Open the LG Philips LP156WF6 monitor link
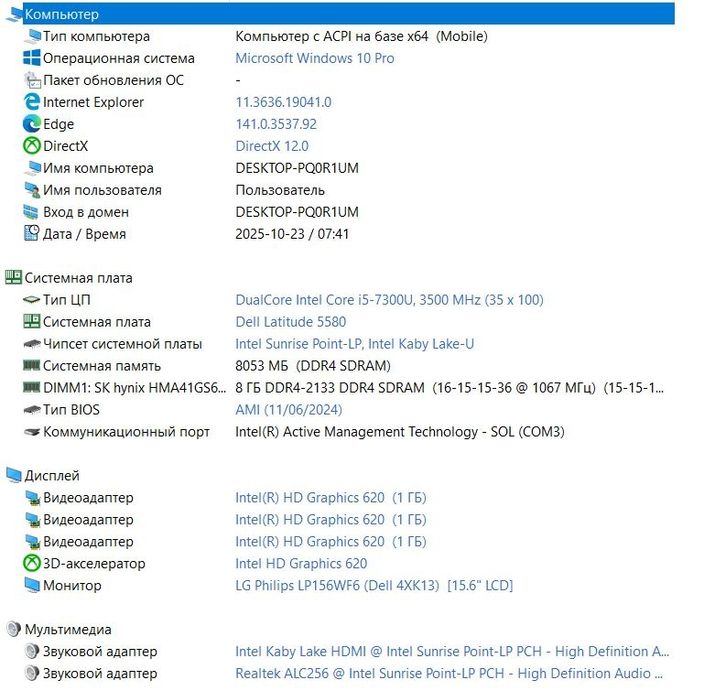This screenshot has width=715, height=699. (374, 585)
